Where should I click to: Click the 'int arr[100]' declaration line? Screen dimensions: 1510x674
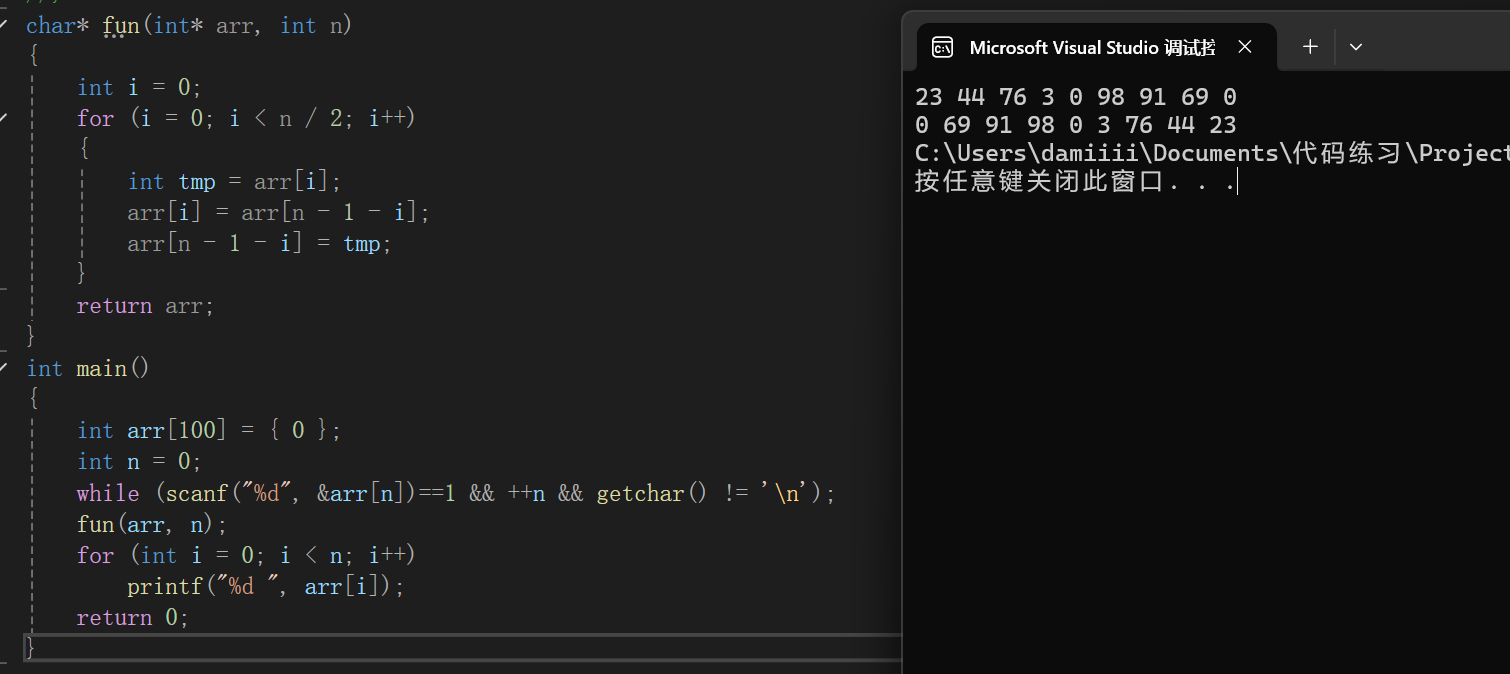tap(209, 431)
